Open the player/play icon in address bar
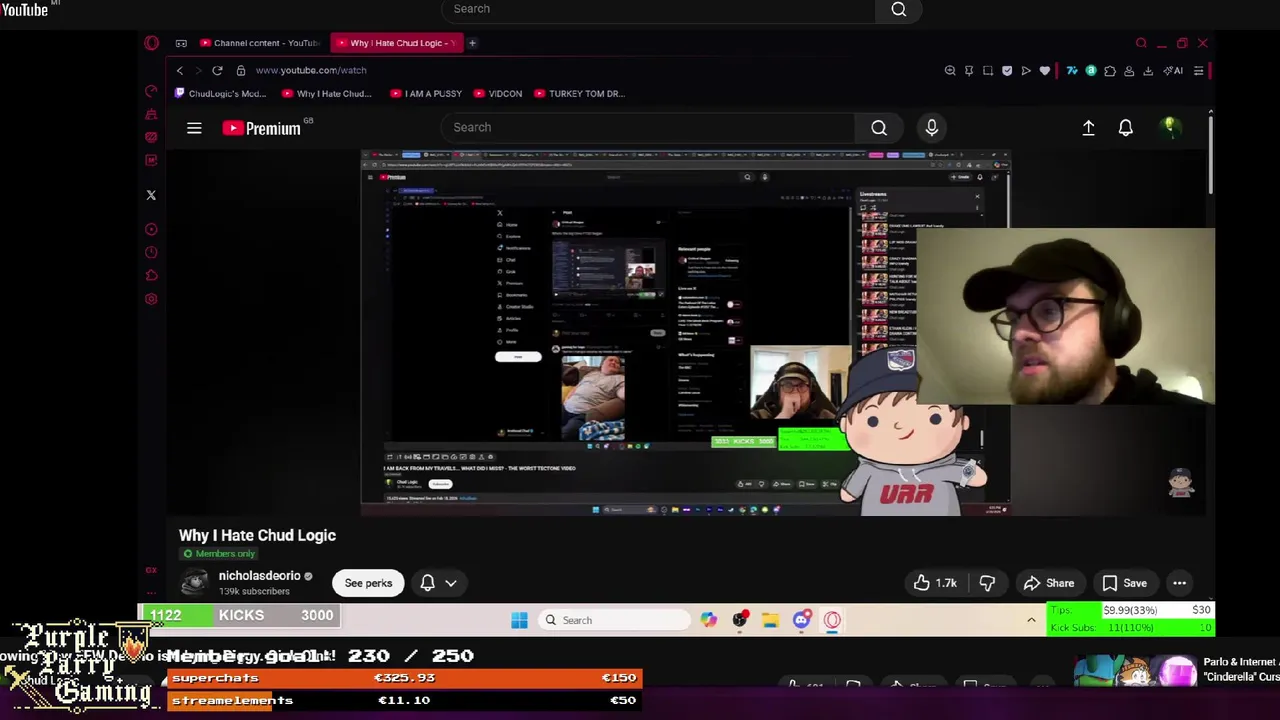 pyautogui.click(x=1026, y=70)
